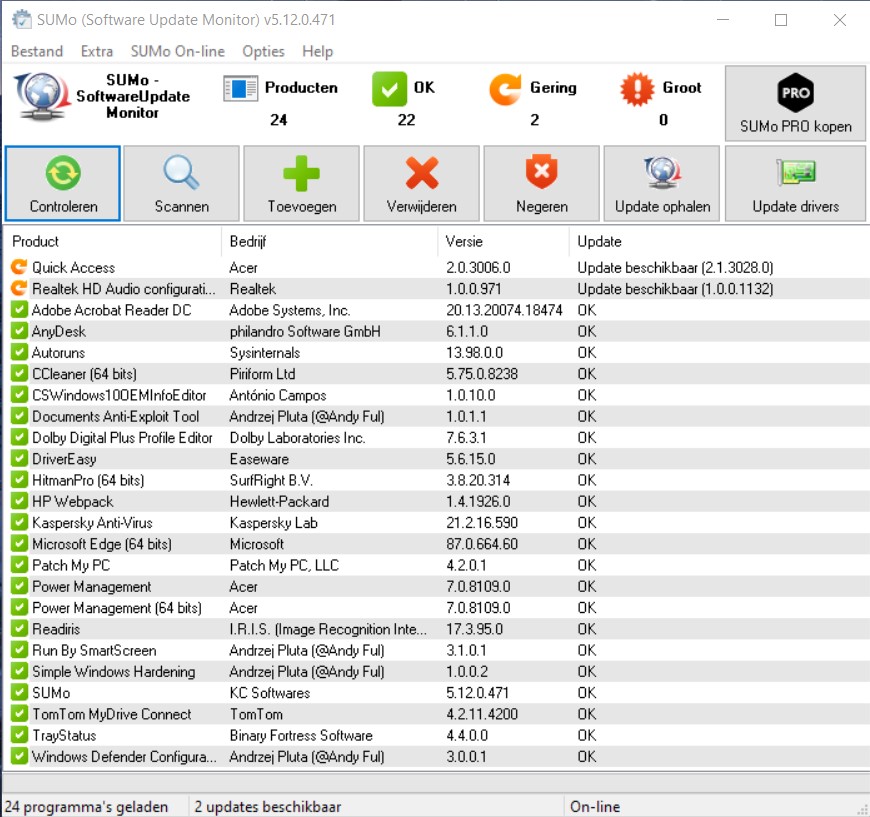Select the Simple Windows Hardening row
The height and width of the screenshot is (817, 870).
click(436, 672)
